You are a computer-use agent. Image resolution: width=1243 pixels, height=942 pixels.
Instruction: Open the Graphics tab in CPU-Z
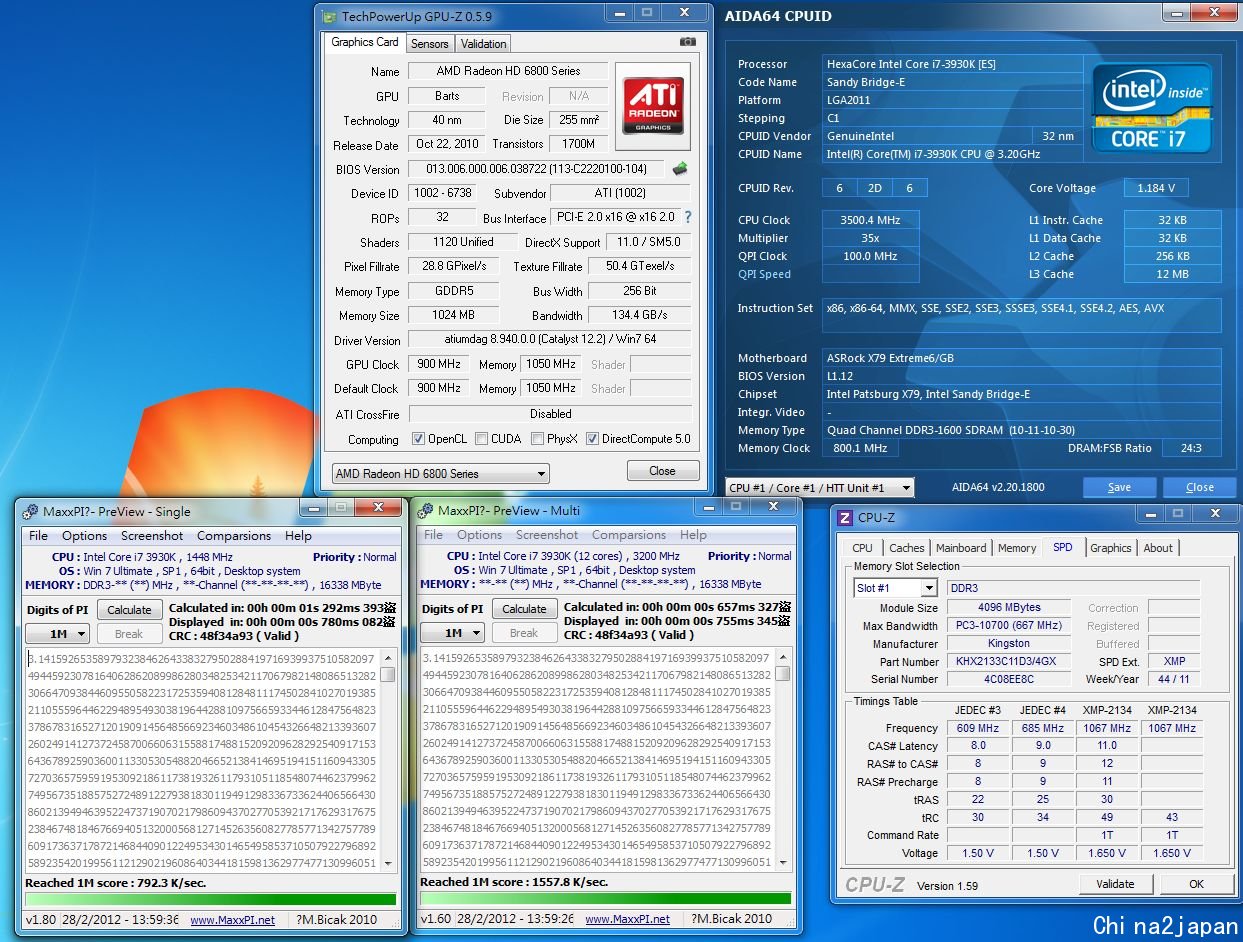(x=1111, y=548)
